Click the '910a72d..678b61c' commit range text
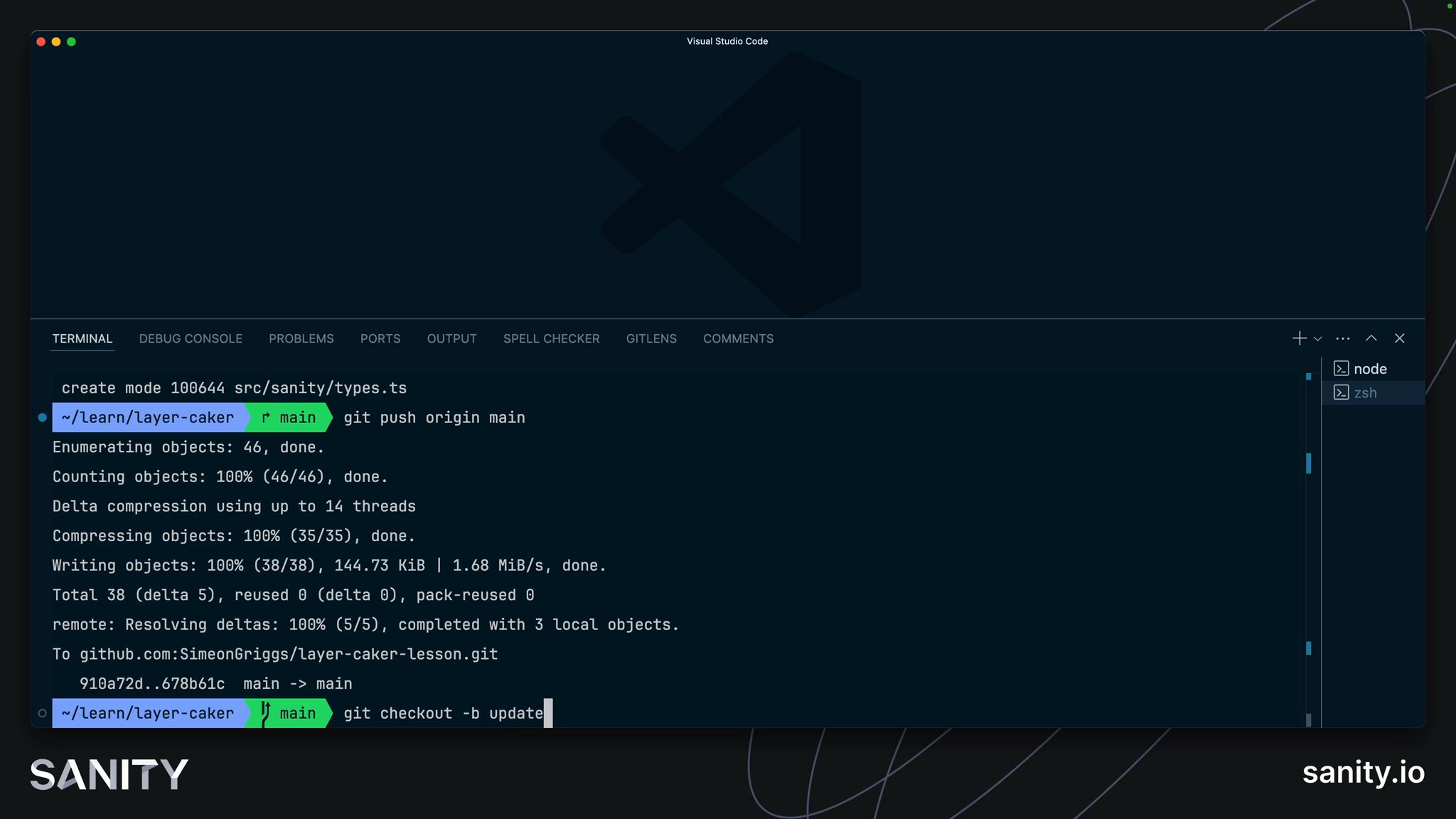 [x=152, y=684]
